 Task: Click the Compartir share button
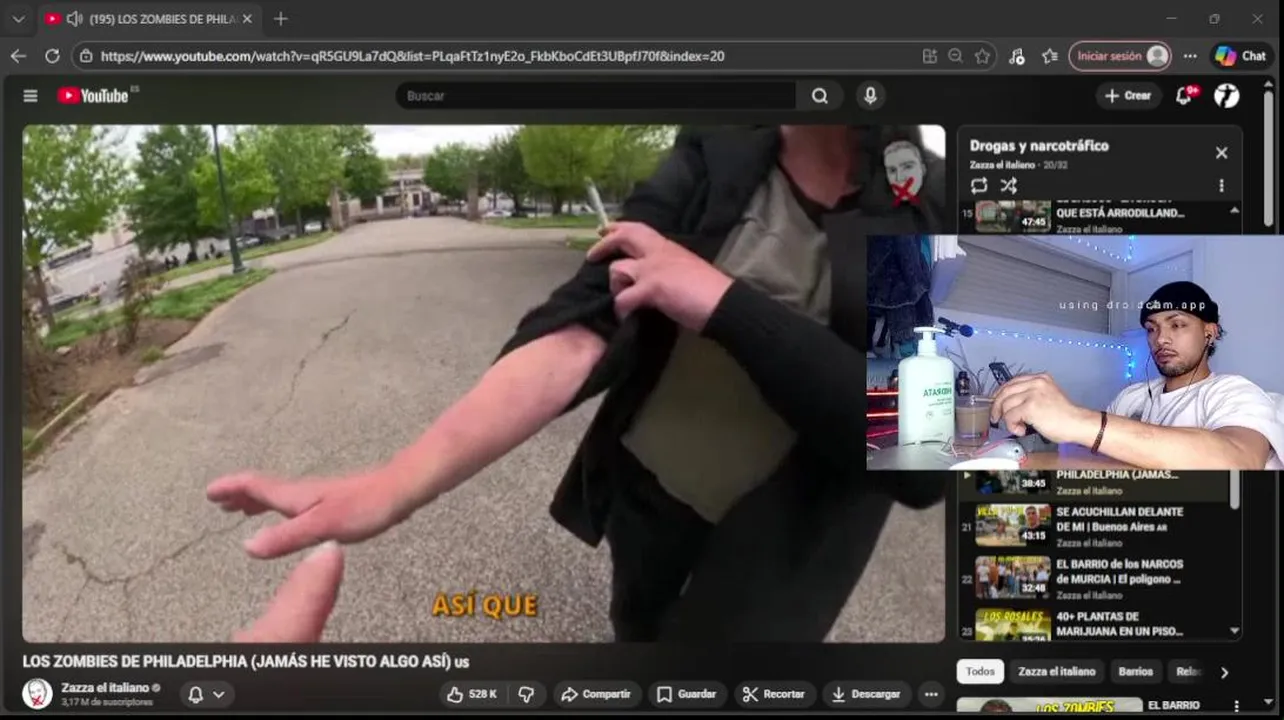[x=595, y=694]
